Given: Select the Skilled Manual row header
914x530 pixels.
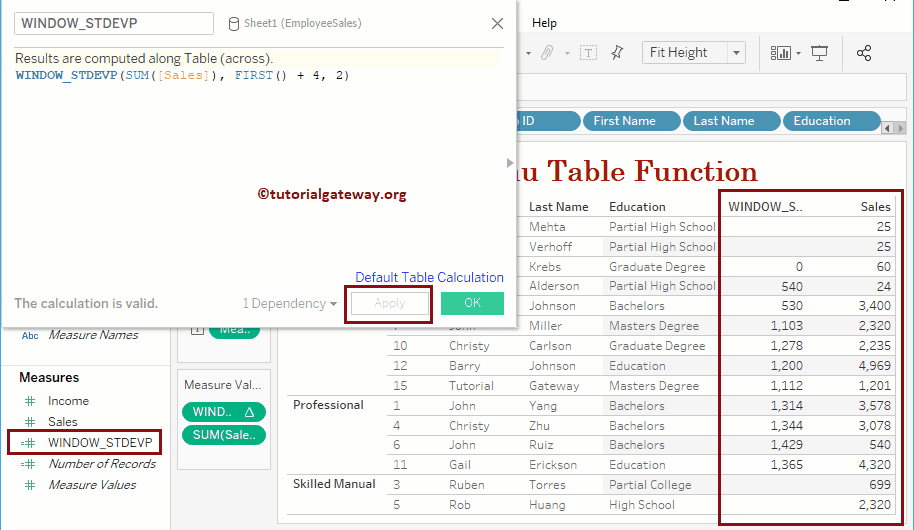Looking at the screenshot, I should (x=334, y=484).
